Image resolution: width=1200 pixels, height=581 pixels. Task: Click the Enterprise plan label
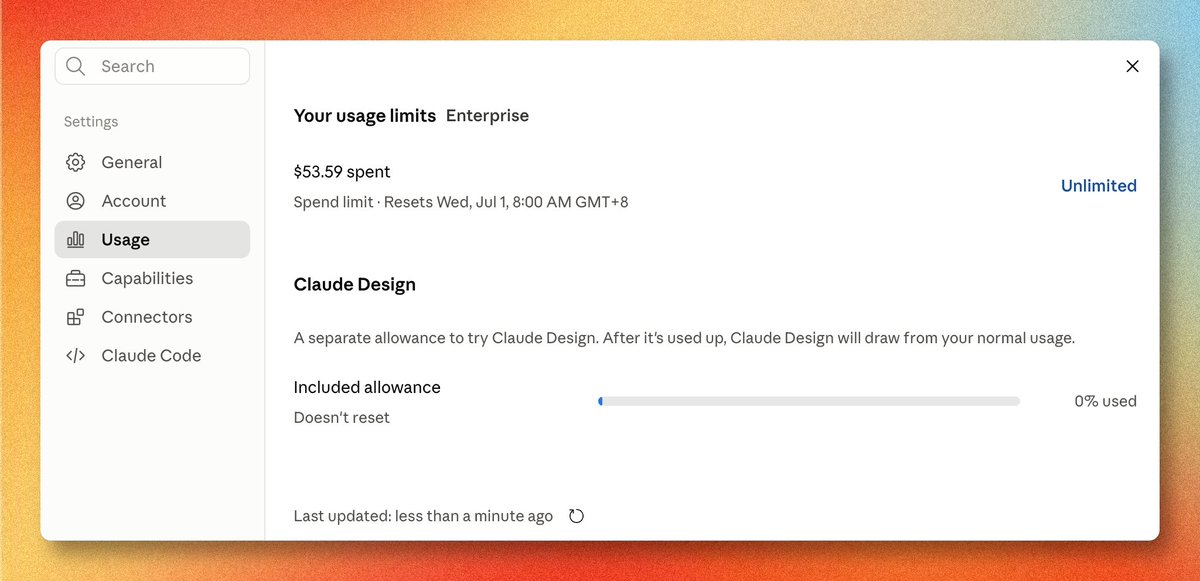click(x=487, y=116)
